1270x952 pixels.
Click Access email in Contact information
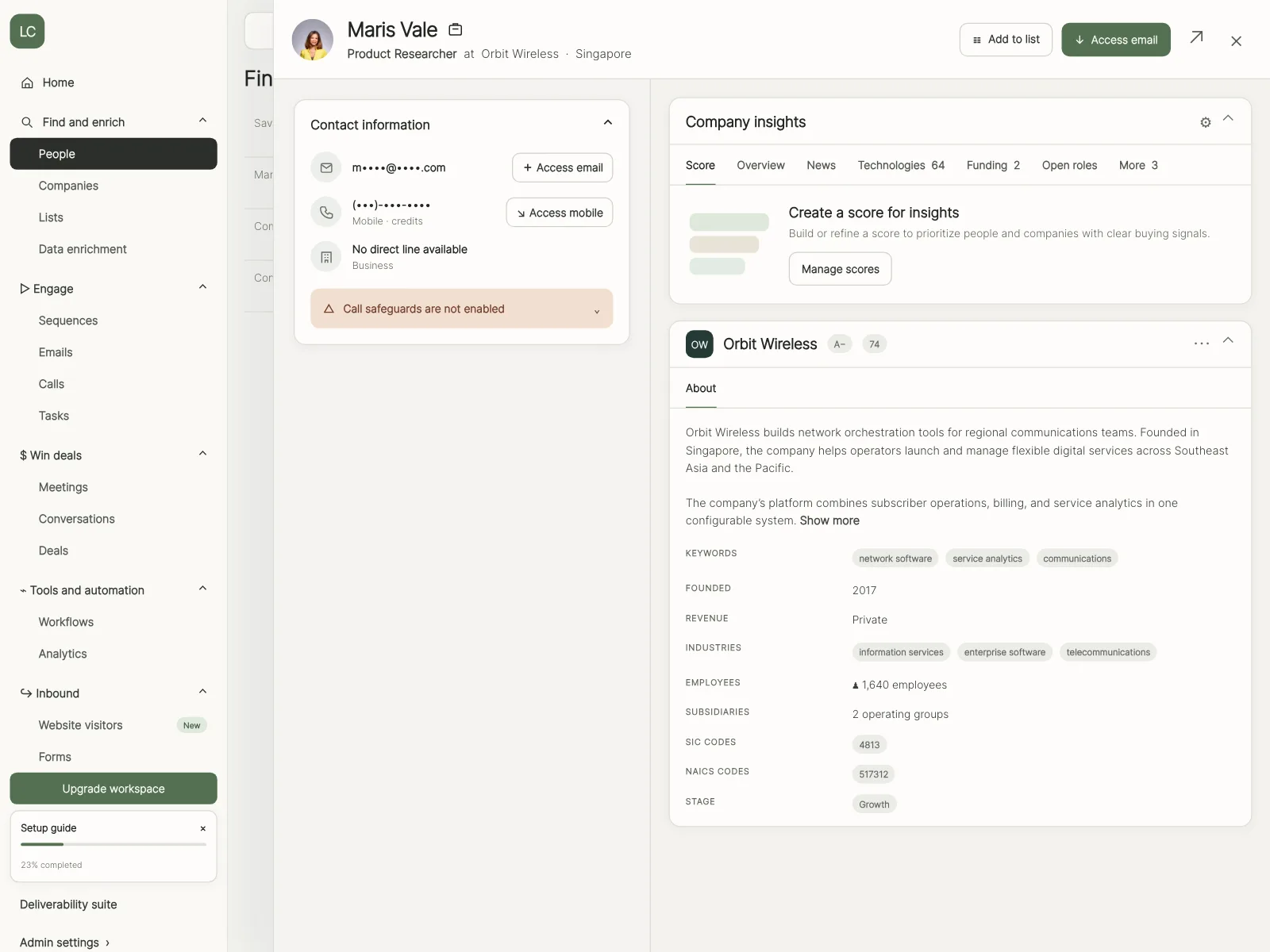[563, 167]
